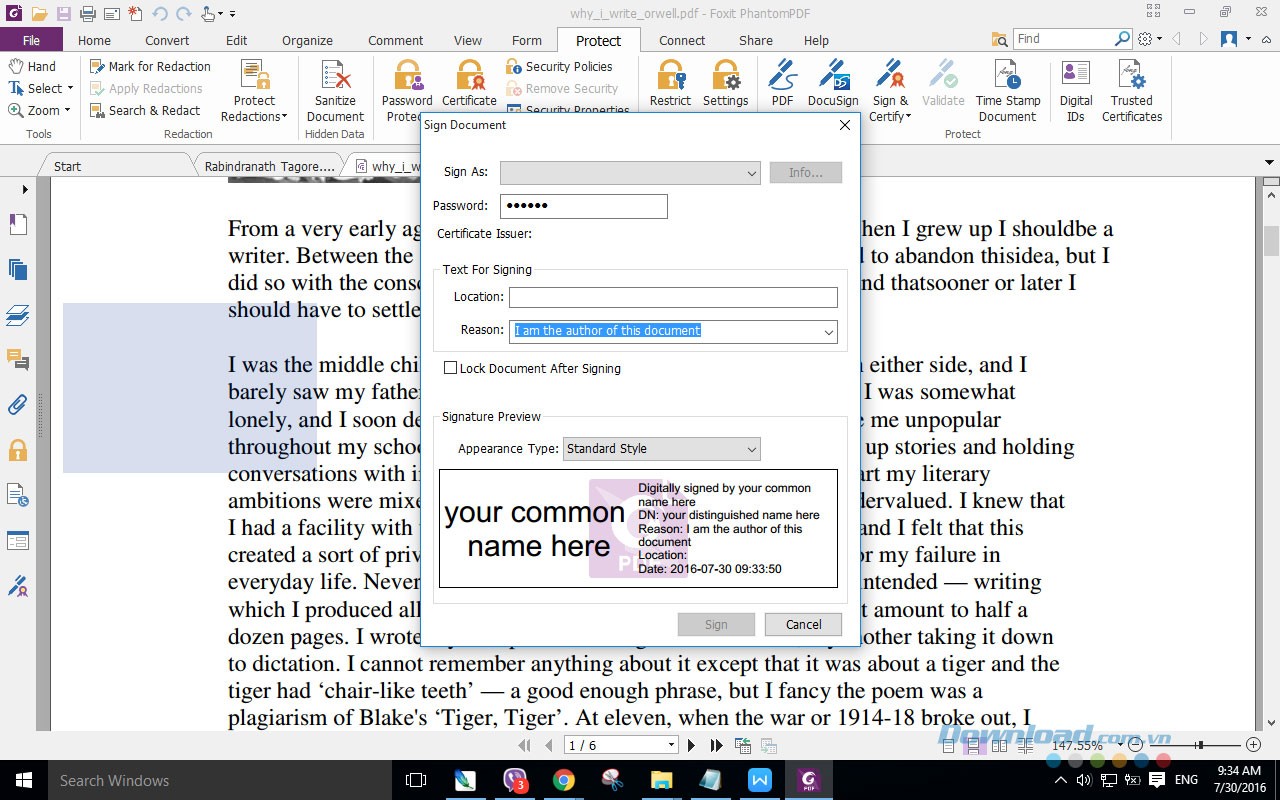The height and width of the screenshot is (800, 1280).
Task: Cancel the Sign Document dialog
Action: click(x=803, y=624)
